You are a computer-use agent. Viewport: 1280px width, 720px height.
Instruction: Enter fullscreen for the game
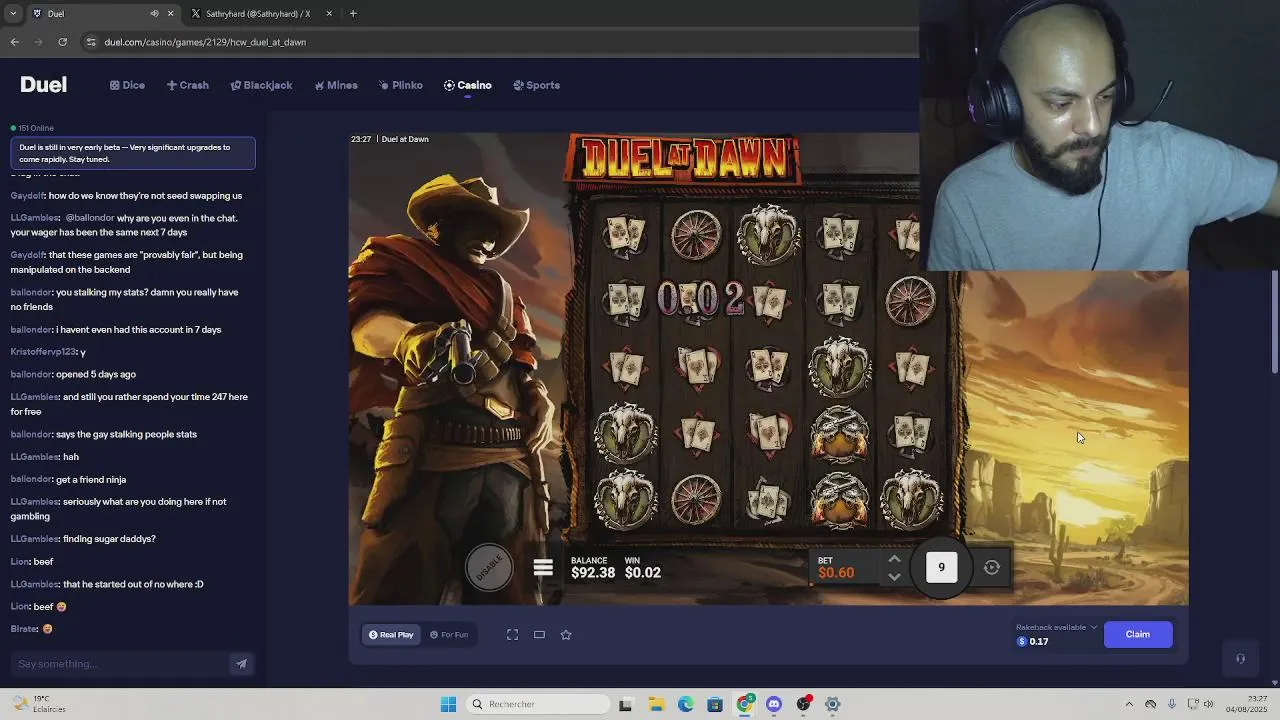512,634
